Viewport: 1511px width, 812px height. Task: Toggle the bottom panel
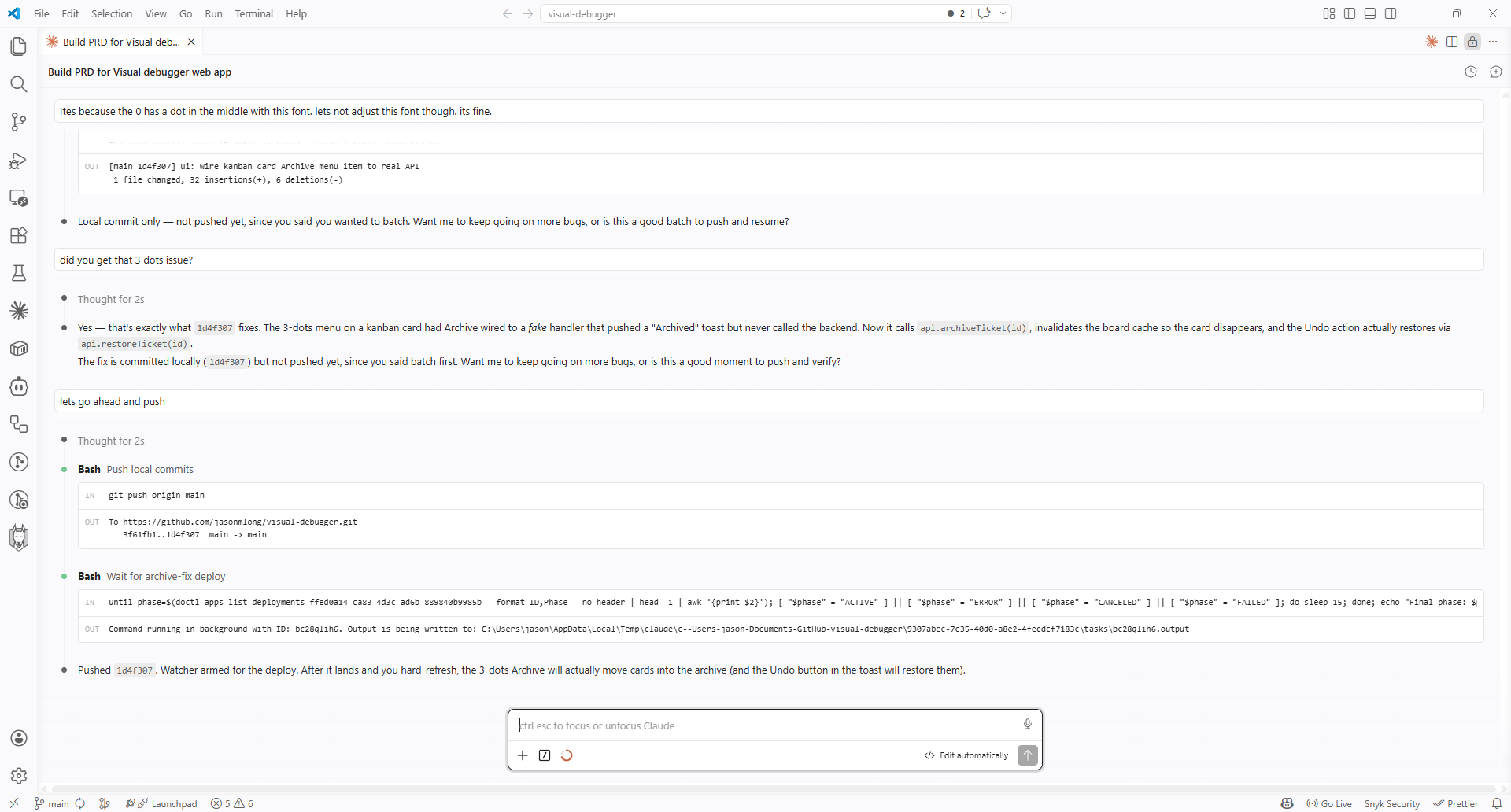coord(1370,13)
